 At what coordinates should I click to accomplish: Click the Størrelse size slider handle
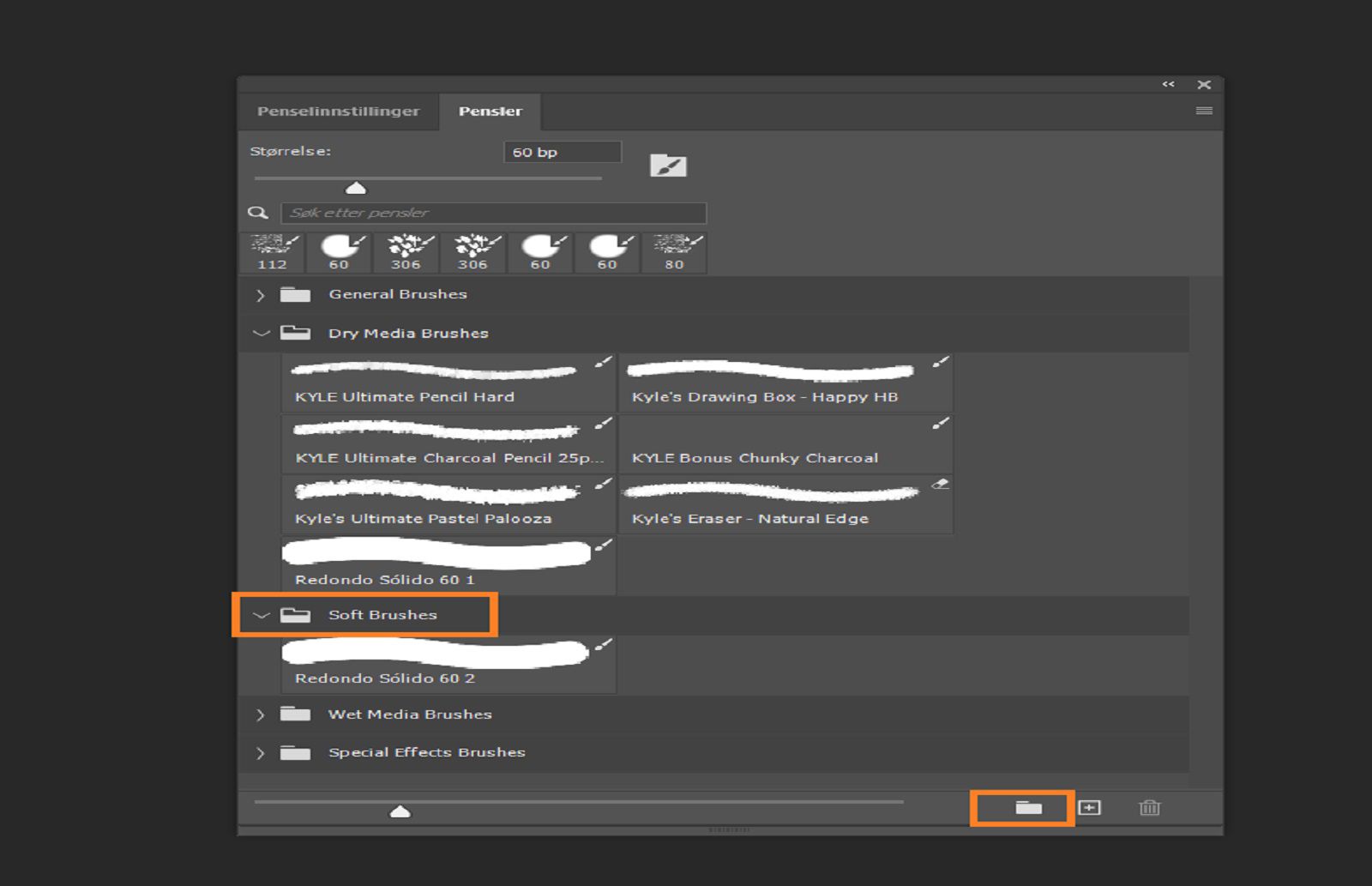point(355,188)
